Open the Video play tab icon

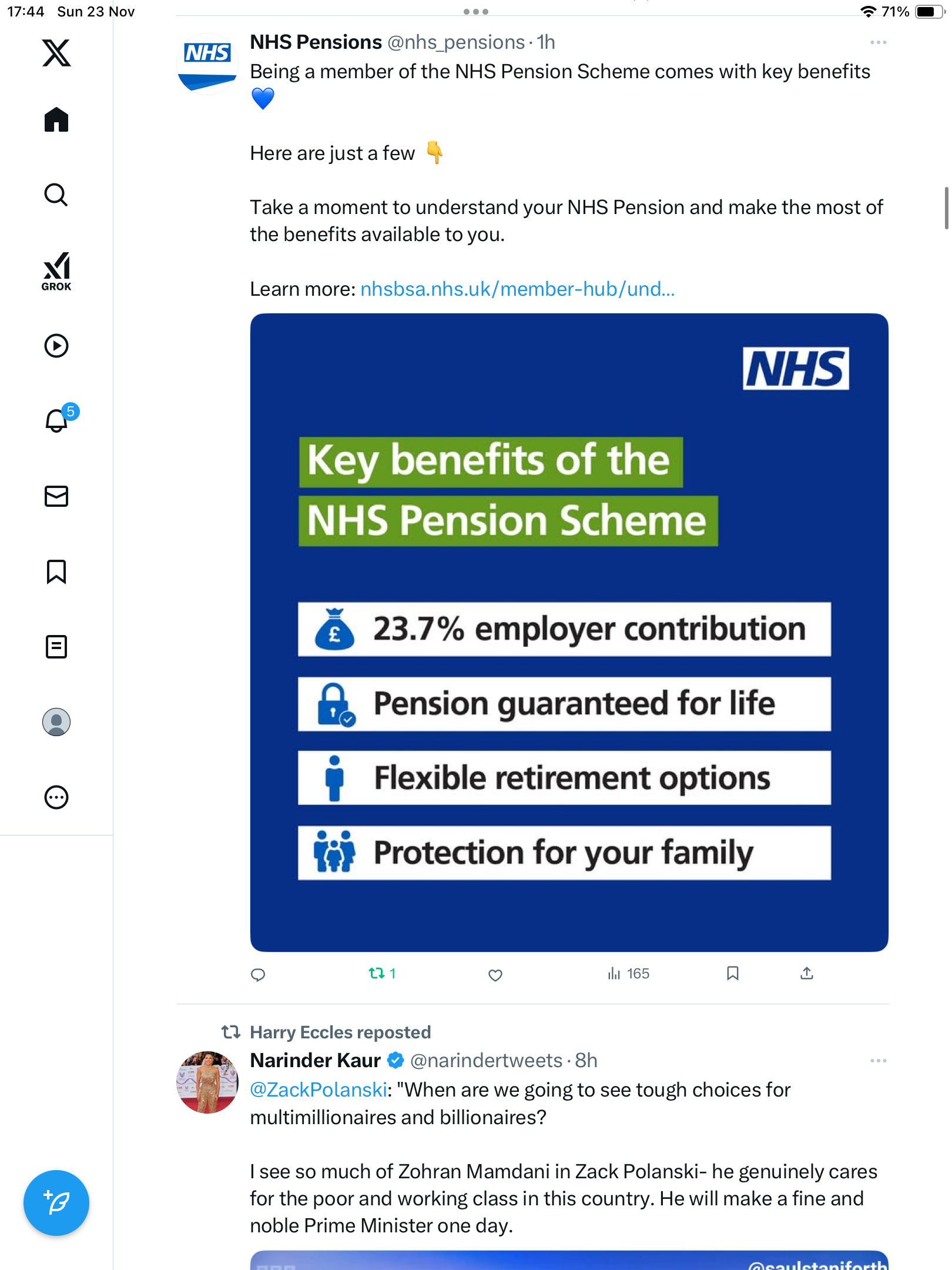tap(56, 346)
